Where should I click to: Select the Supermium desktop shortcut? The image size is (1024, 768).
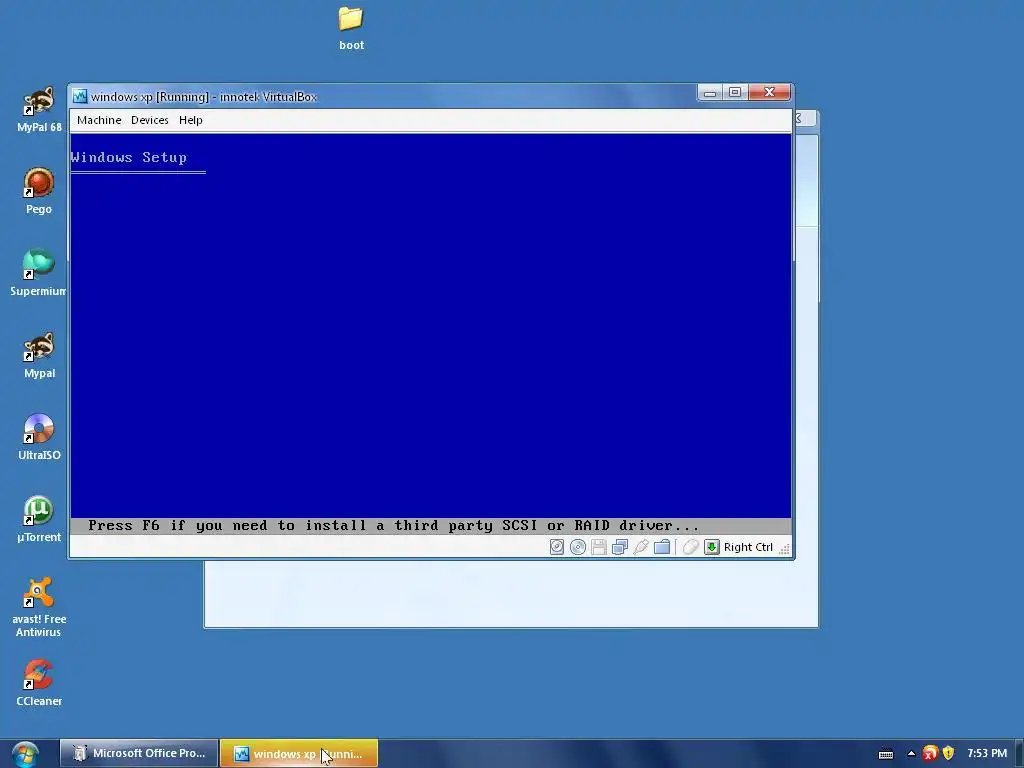pyautogui.click(x=38, y=274)
